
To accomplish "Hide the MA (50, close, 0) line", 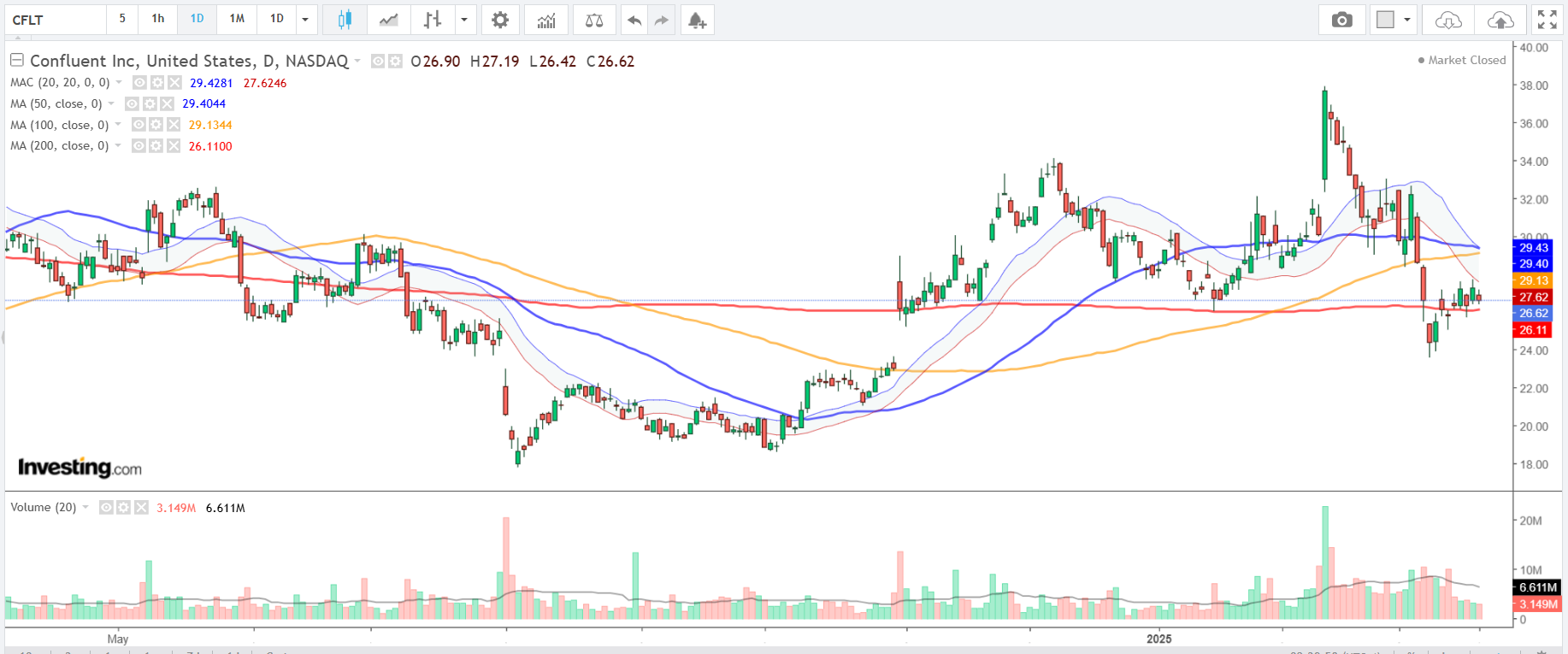I will [133, 103].
